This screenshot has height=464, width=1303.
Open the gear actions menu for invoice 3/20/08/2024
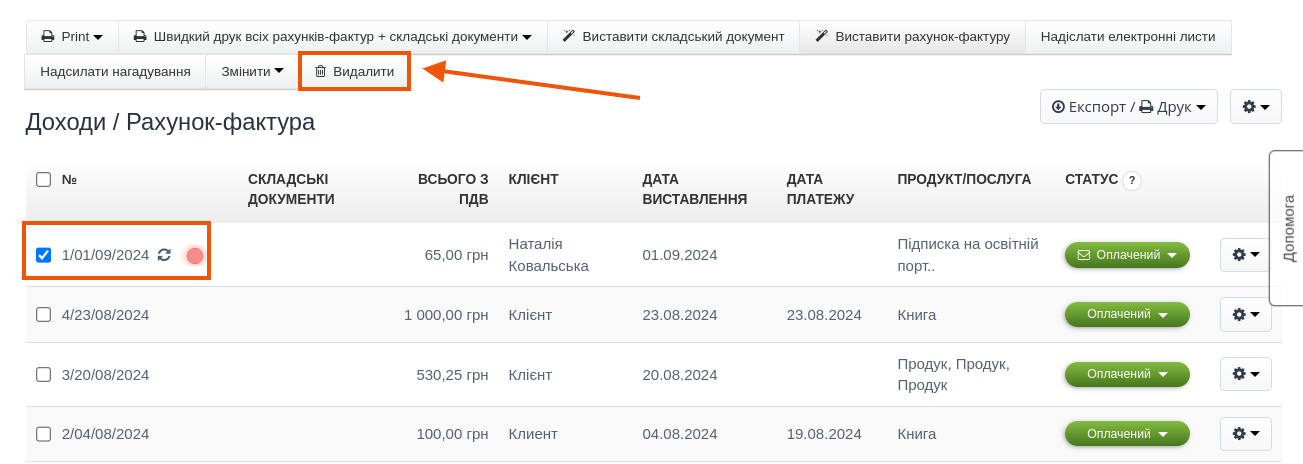[1245, 374]
